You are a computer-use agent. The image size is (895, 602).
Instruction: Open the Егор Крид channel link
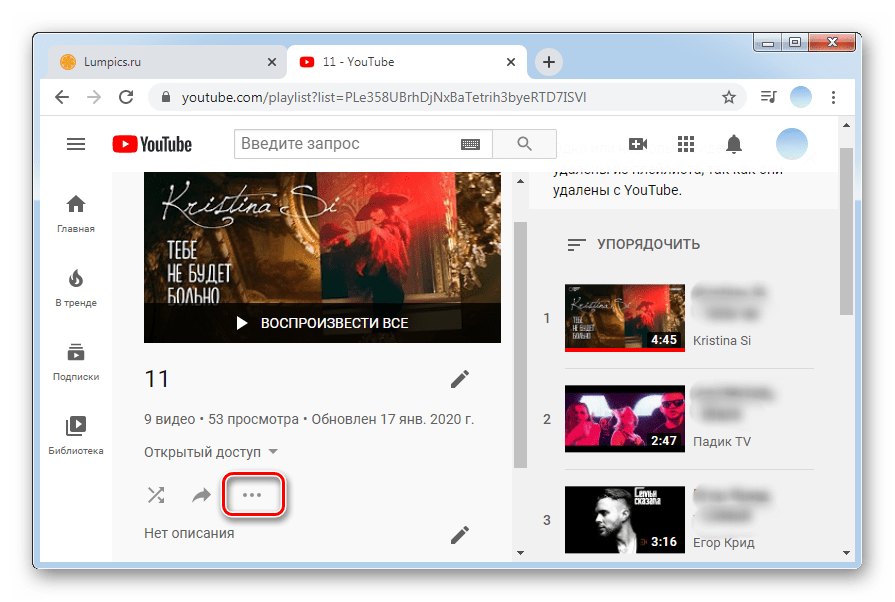point(723,543)
